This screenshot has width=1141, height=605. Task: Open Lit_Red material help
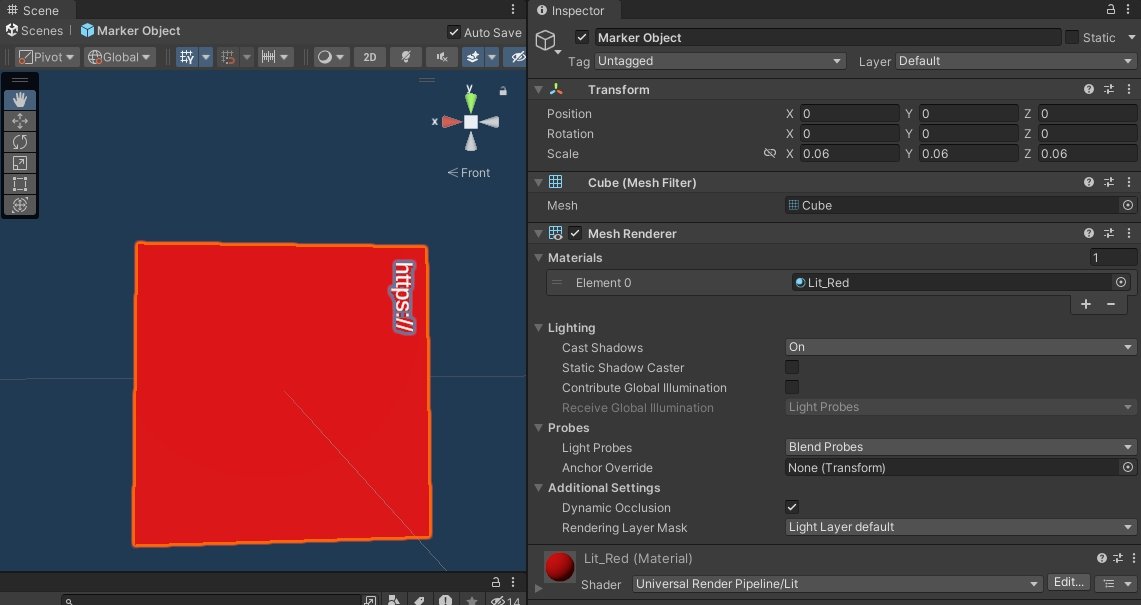pyautogui.click(x=1102, y=558)
